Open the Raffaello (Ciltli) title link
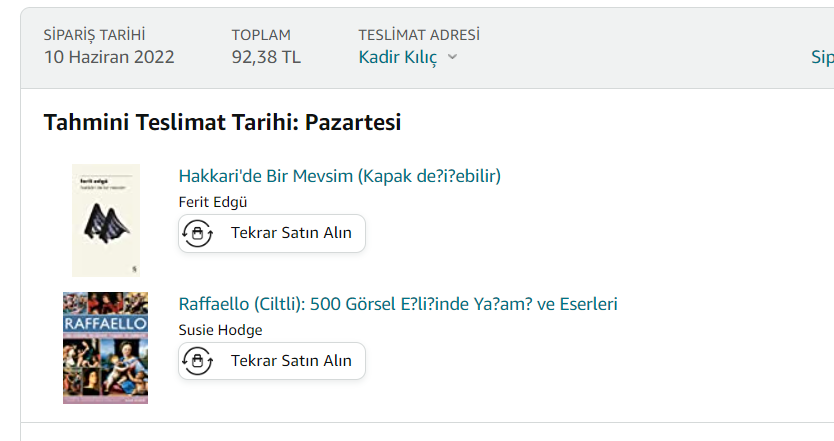The image size is (834, 441). point(397,304)
